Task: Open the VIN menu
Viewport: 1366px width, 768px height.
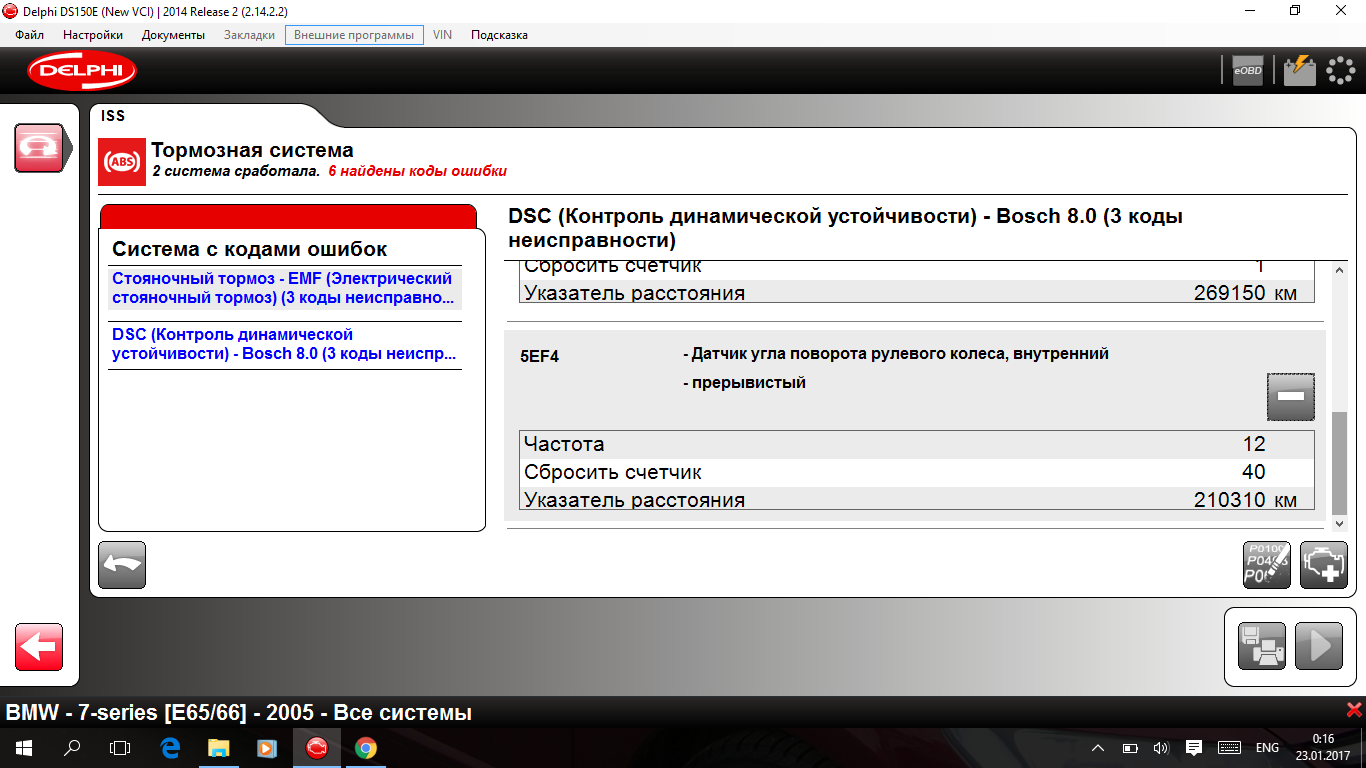Action: point(442,35)
